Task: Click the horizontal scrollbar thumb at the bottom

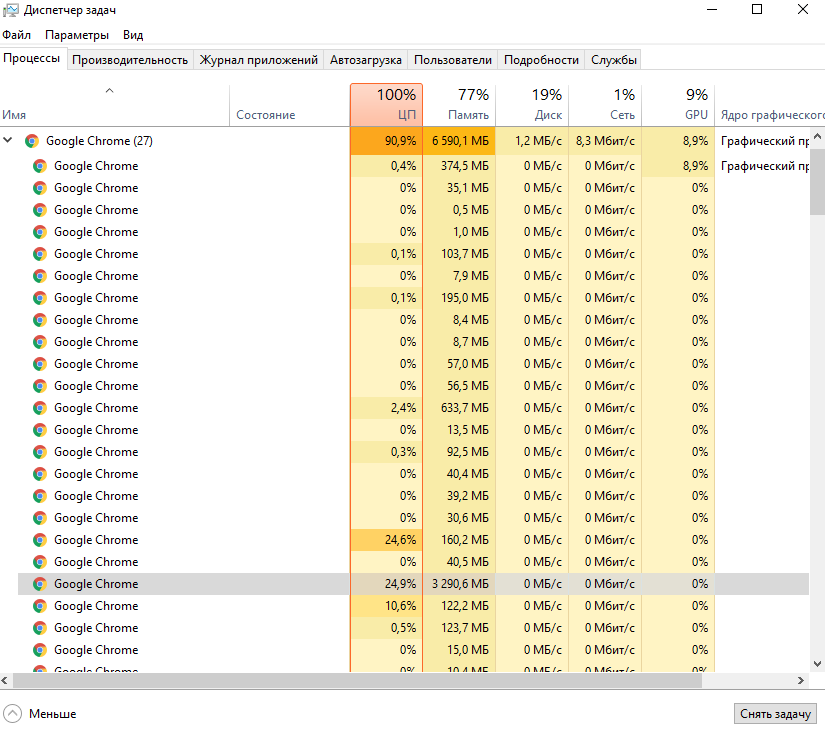Action: (x=357, y=680)
